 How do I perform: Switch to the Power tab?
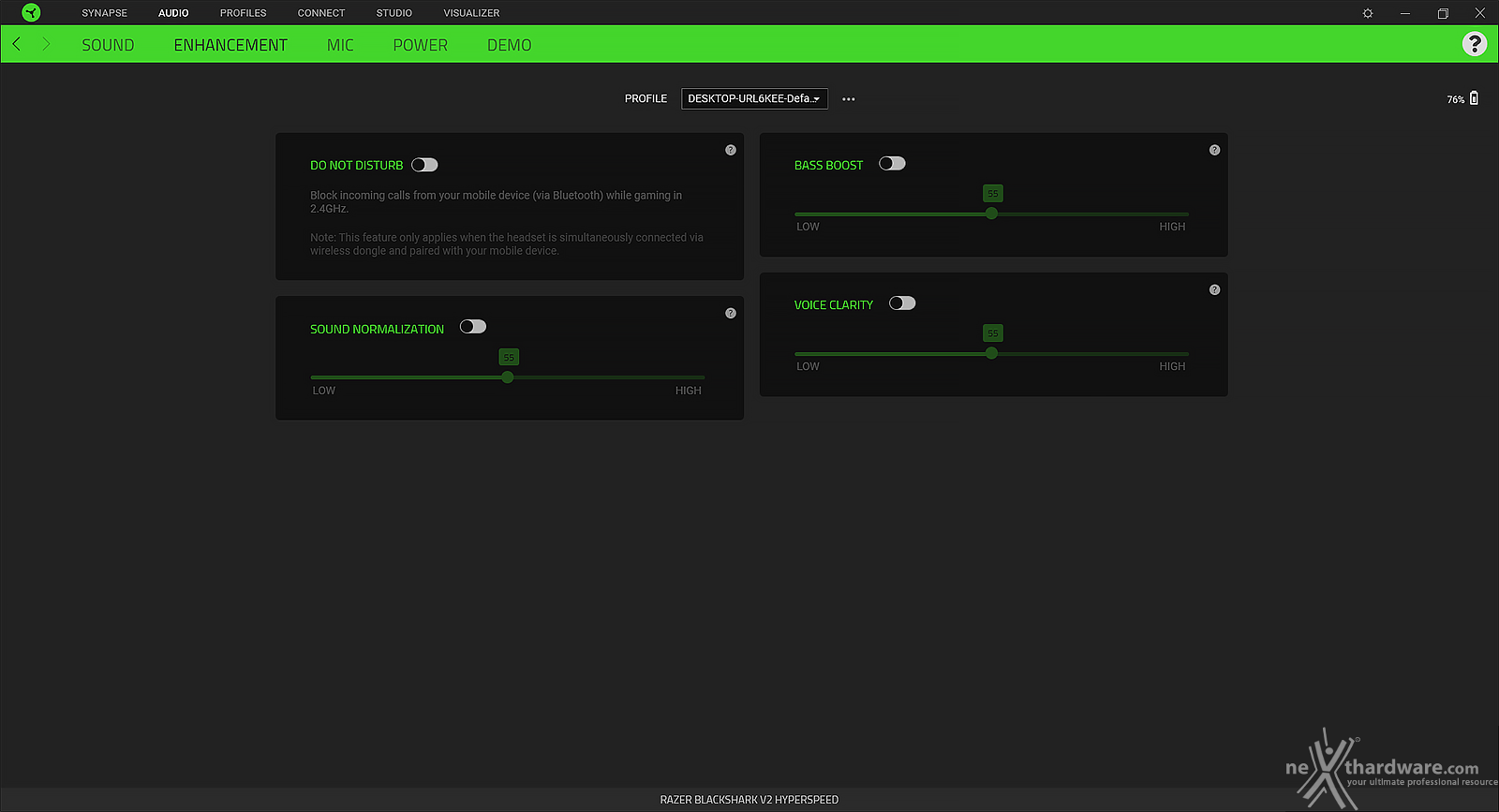(x=421, y=45)
